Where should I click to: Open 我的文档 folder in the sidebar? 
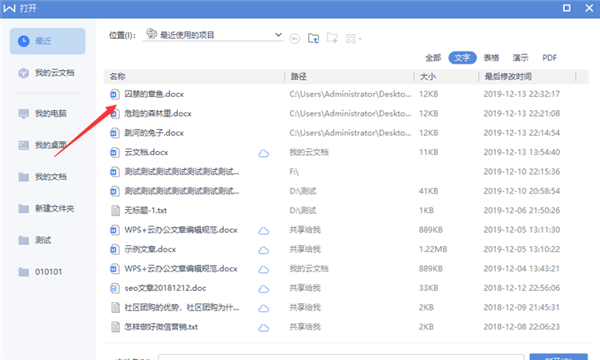point(43,177)
